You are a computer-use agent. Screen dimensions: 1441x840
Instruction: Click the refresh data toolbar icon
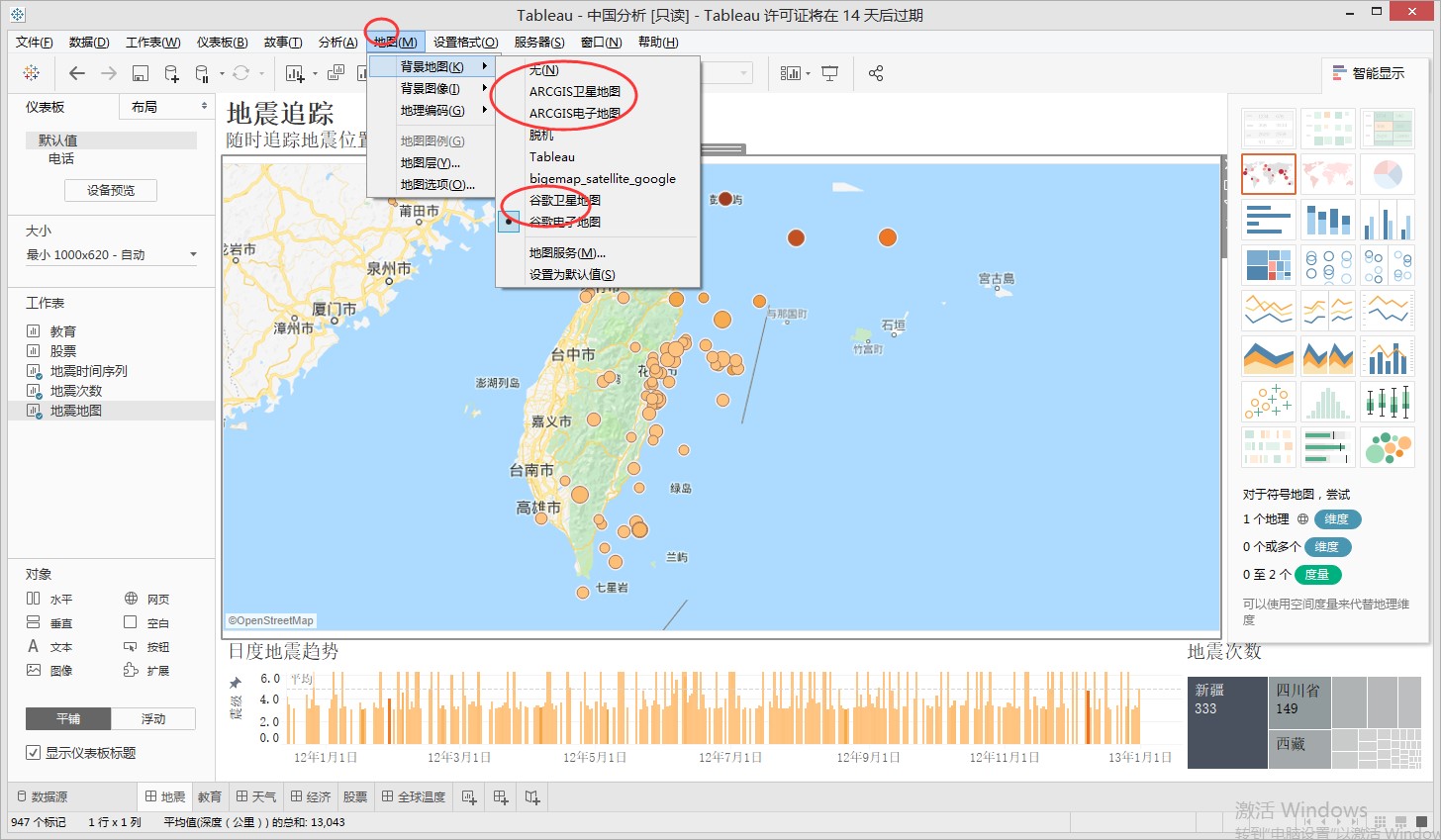click(x=240, y=73)
